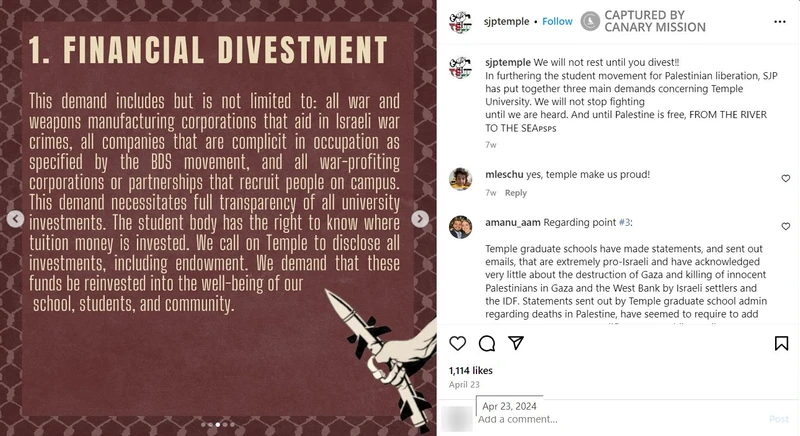Follow the sjptemple account
Viewport: 800px width, 436px height.
pyautogui.click(x=557, y=21)
